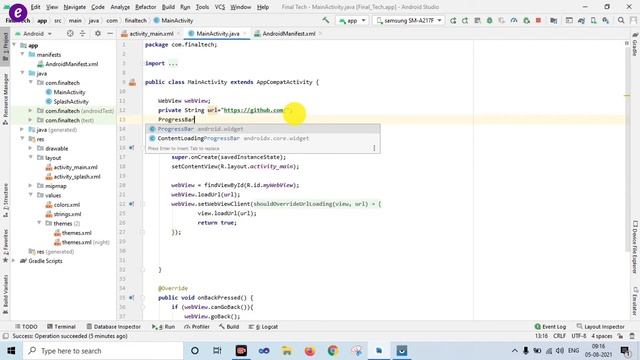Screen dimensions: 640x360
Task: Open the VCS menu
Action: pyautogui.click(x=220, y=7)
